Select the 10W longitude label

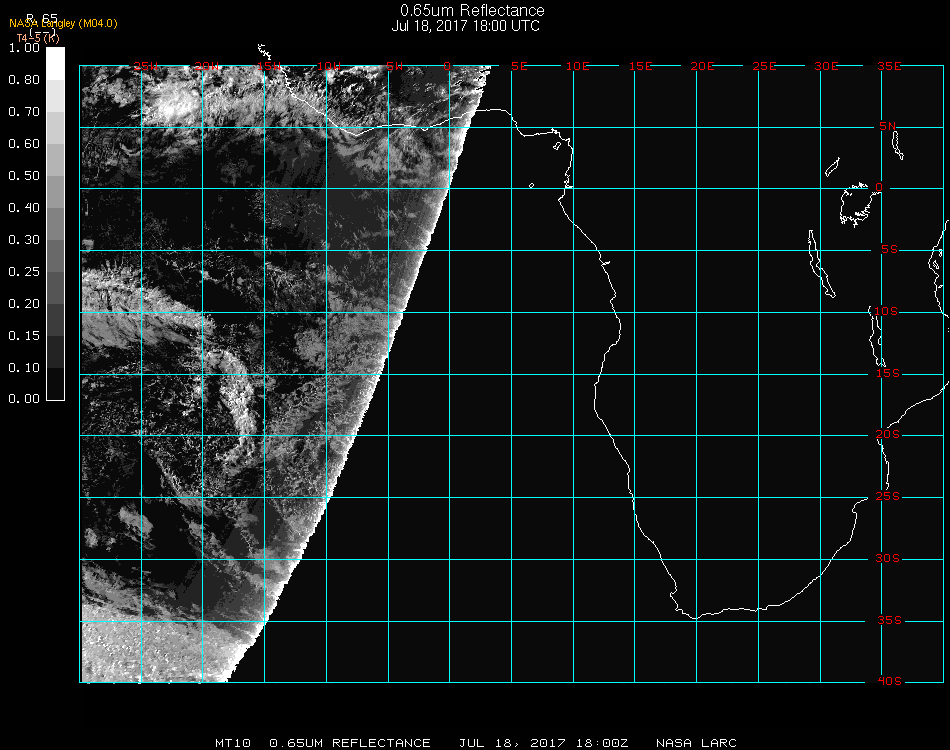pos(326,67)
